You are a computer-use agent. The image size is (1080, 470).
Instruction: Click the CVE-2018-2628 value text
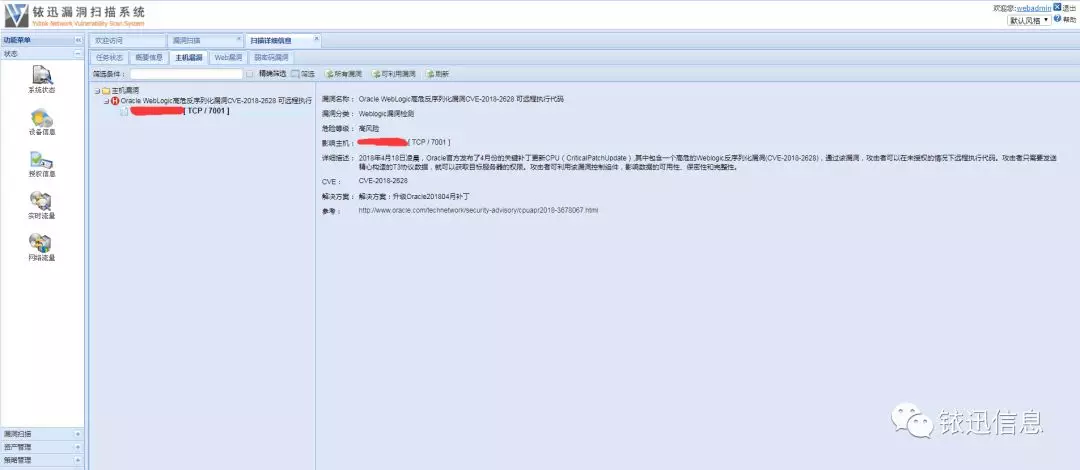(x=383, y=181)
